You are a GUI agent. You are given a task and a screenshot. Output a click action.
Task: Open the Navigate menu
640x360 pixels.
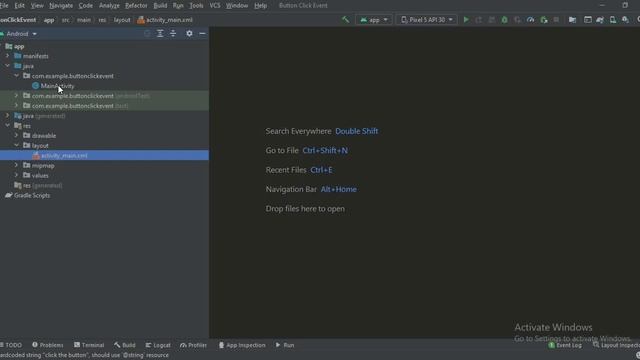click(x=61, y=6)
